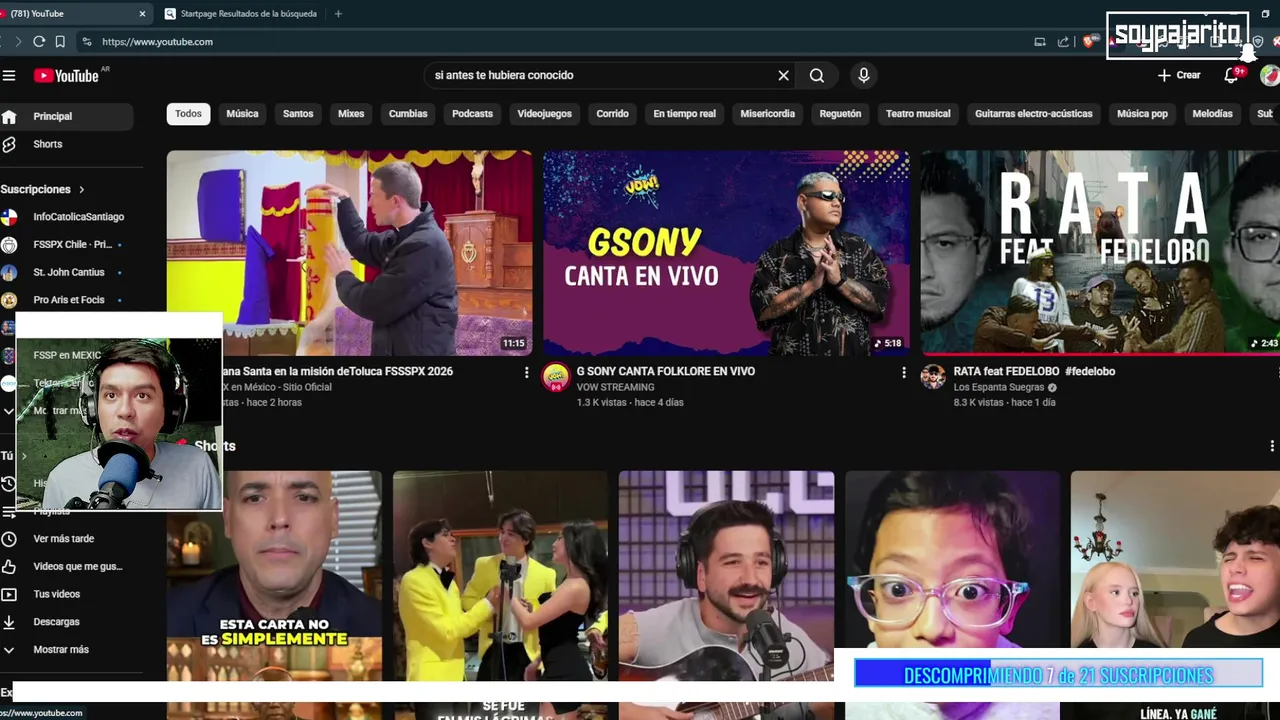Click the search field text
1280x720 pixels.
pos(504,75)
